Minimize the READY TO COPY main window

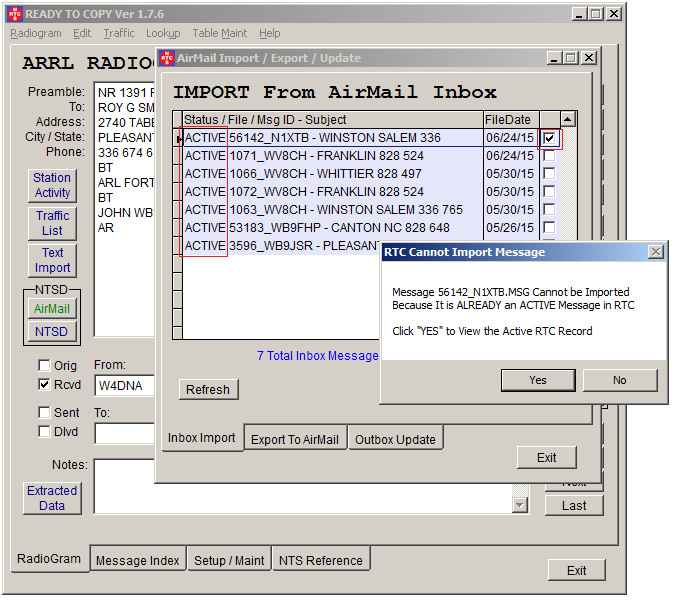click(580, 14)
